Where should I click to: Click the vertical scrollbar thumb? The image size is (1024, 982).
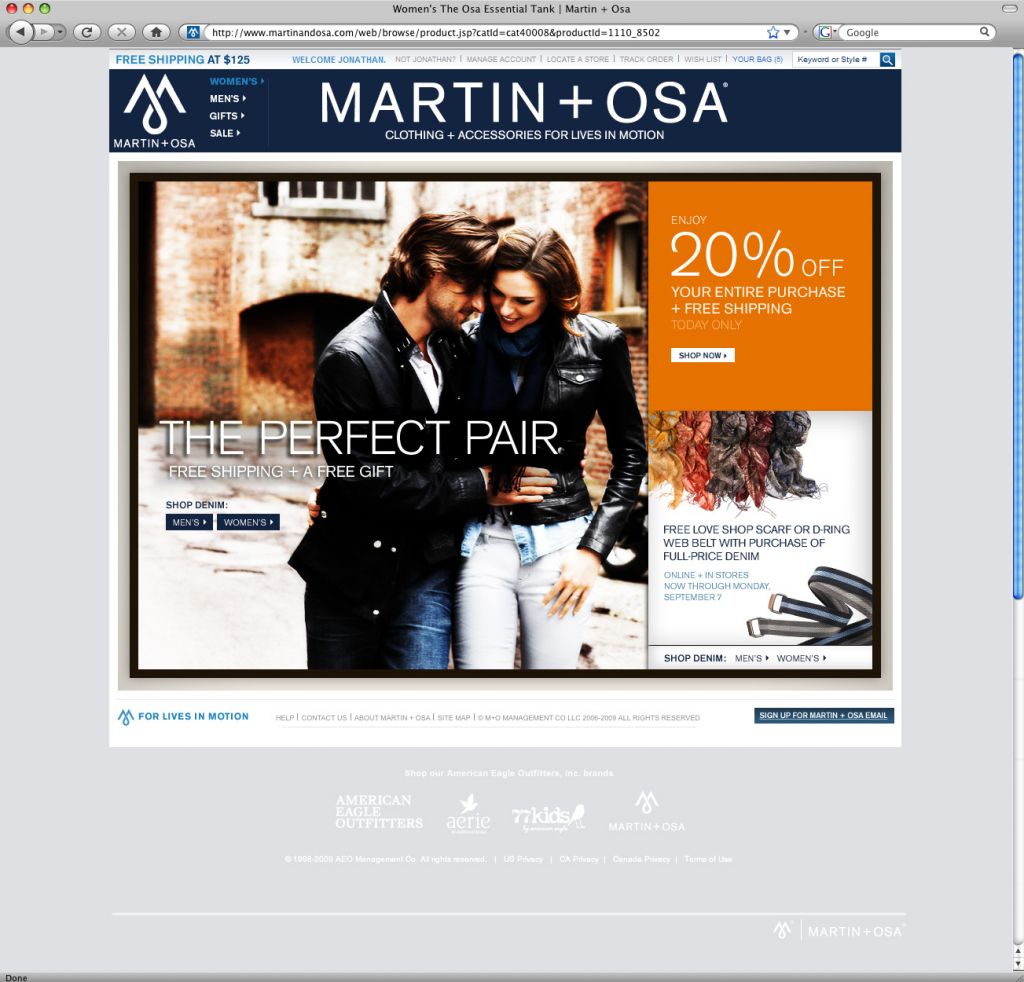(x=1017, y=325)
